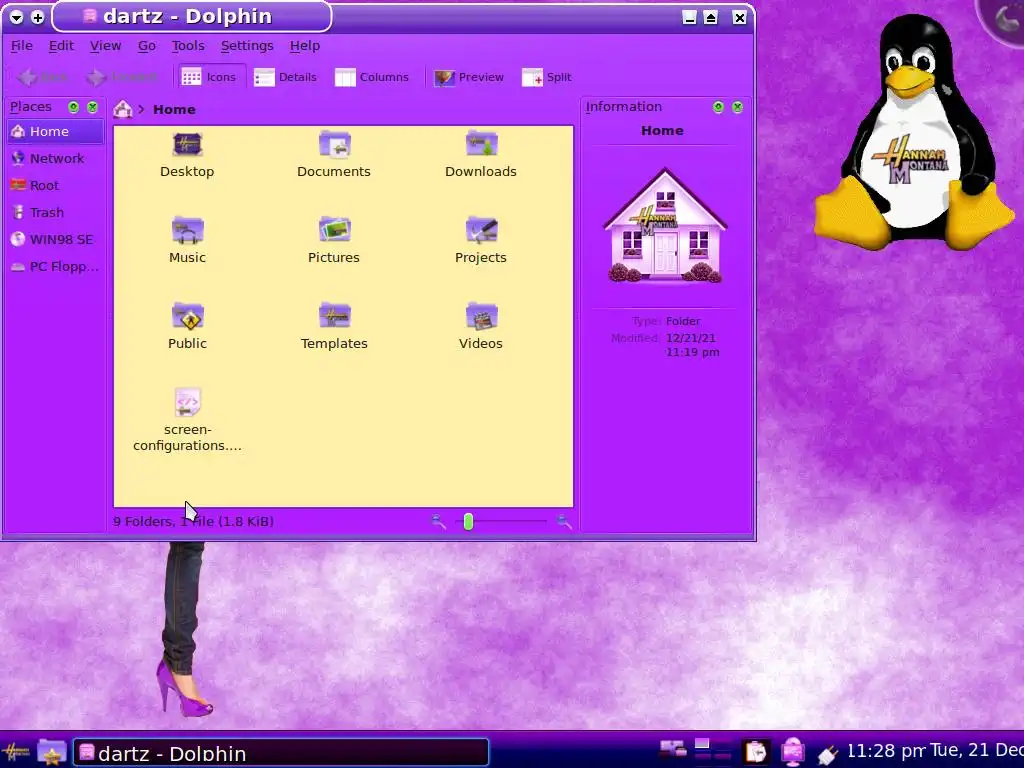Image resolution: width=1024 pixels, height=768 pixels.
Task: Toggle the Preview option
Action: 469,77
